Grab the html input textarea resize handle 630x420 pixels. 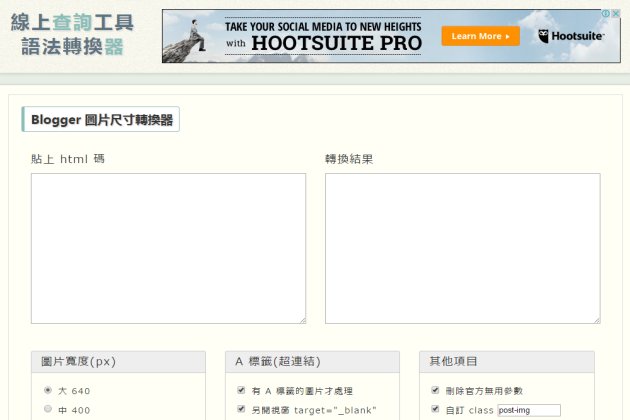(x=303, y=320)
